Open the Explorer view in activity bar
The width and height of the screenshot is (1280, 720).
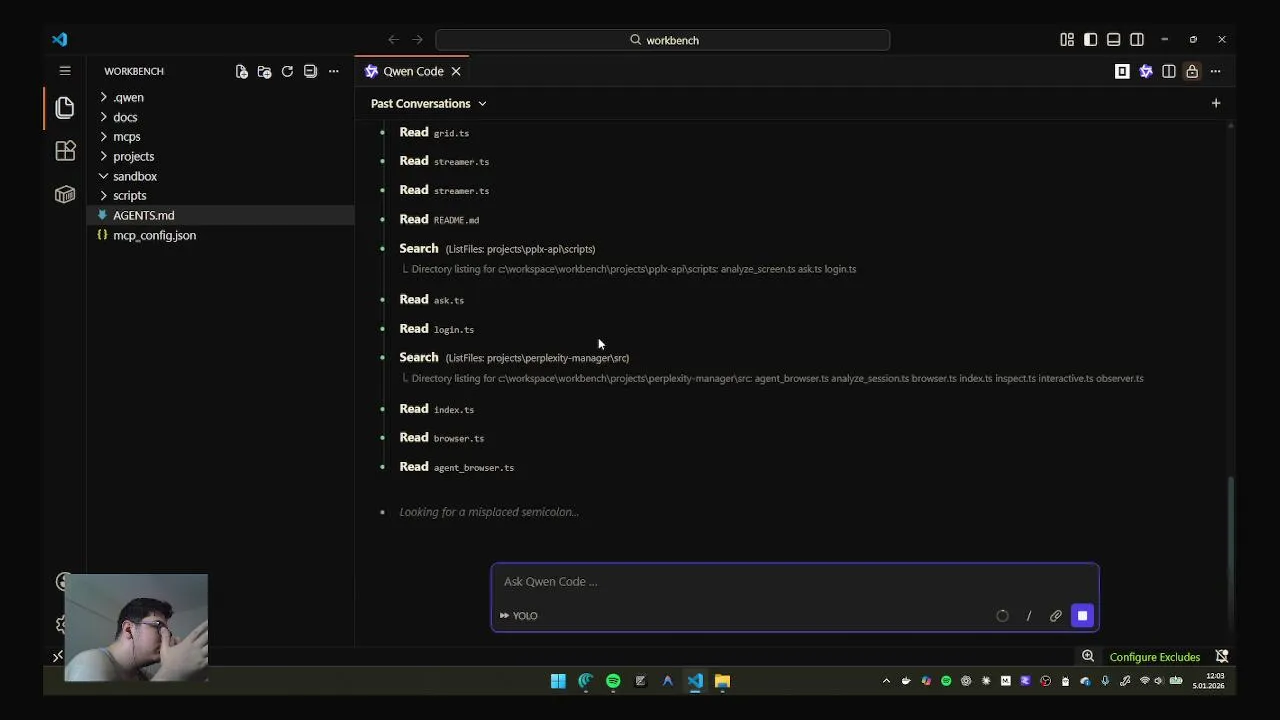point(65,107)
